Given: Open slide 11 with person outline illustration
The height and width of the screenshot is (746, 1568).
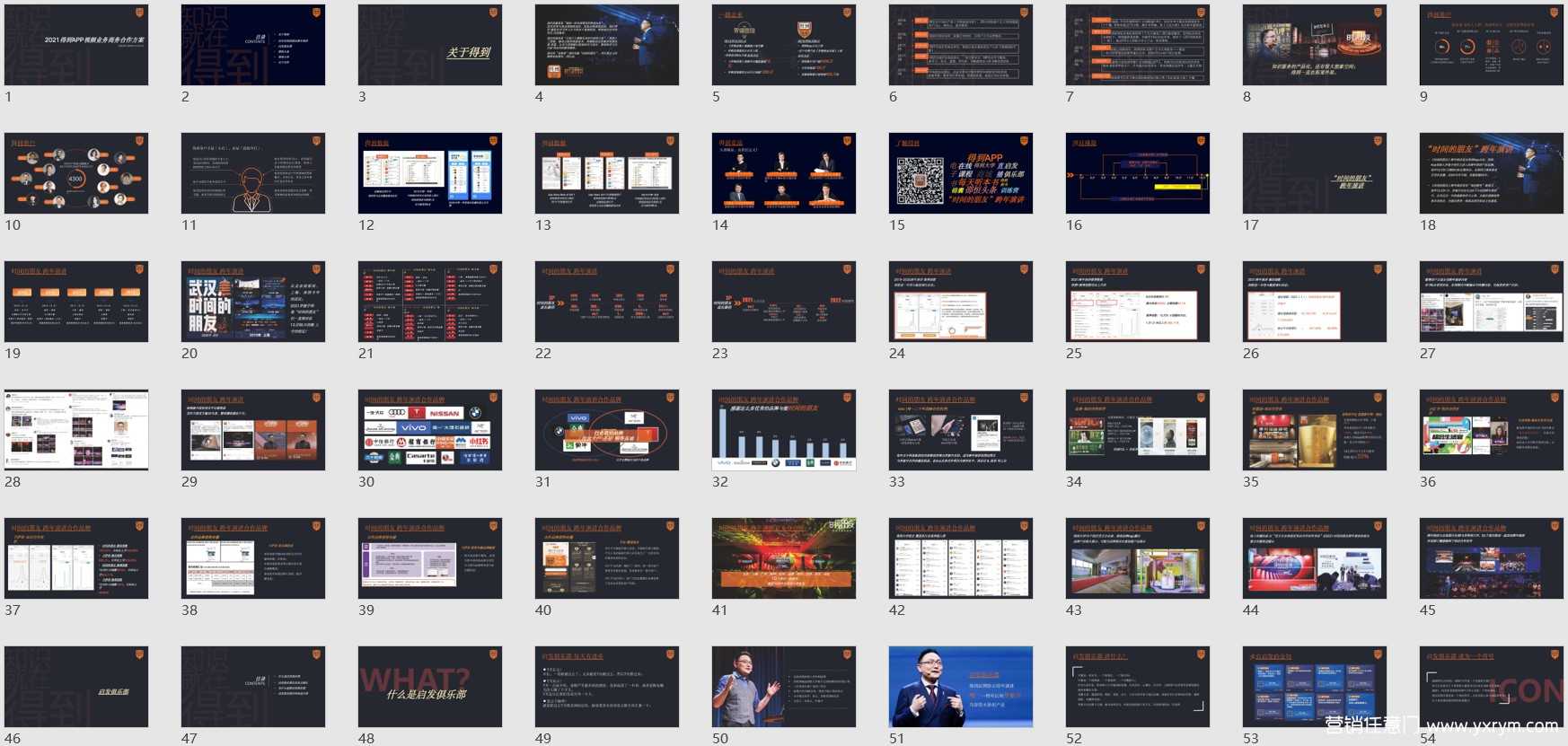Looking at the screenshot, I should point(253,173).
